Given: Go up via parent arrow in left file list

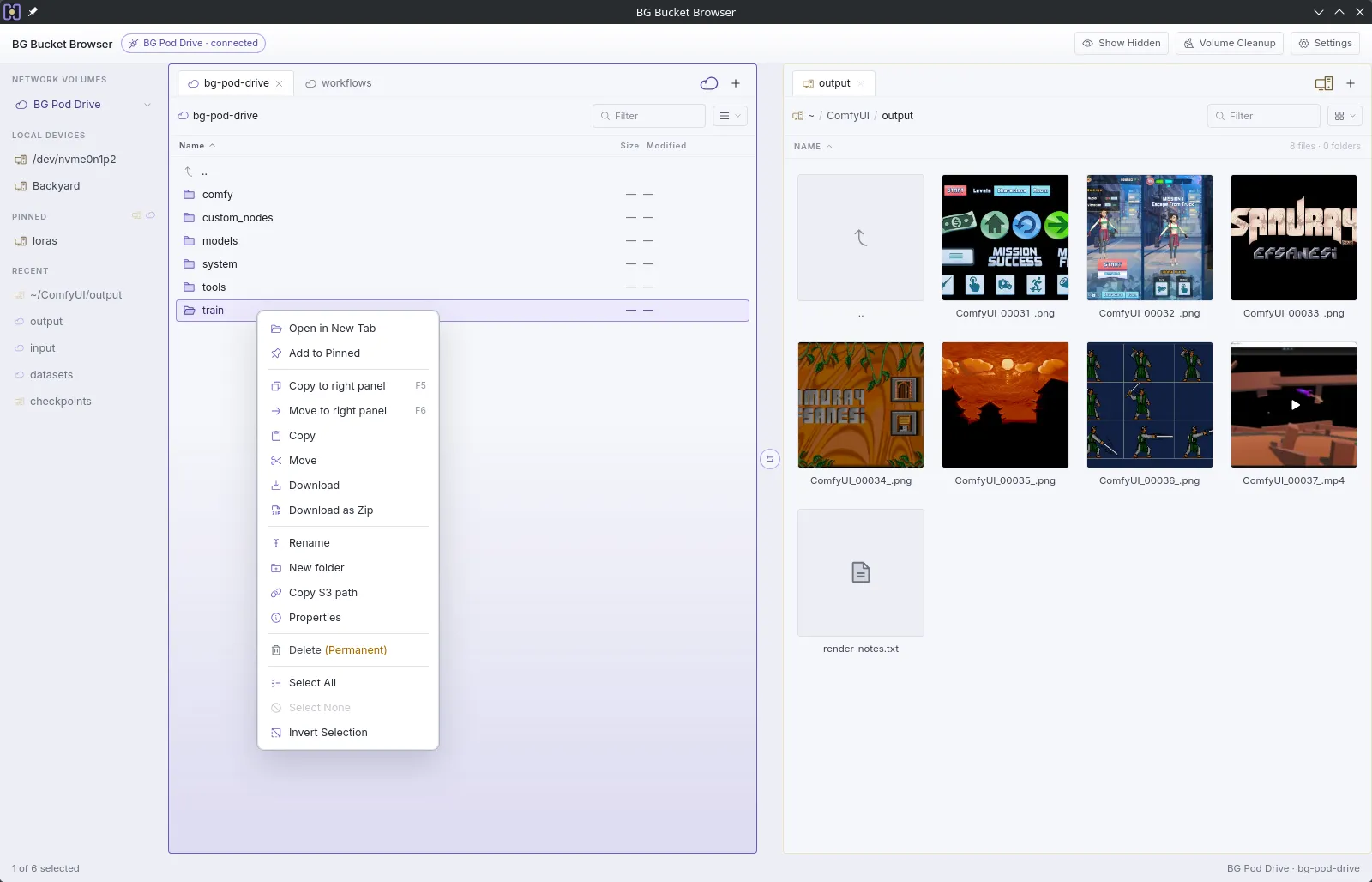Looking at the screenshot, I should tap(189, 172).
